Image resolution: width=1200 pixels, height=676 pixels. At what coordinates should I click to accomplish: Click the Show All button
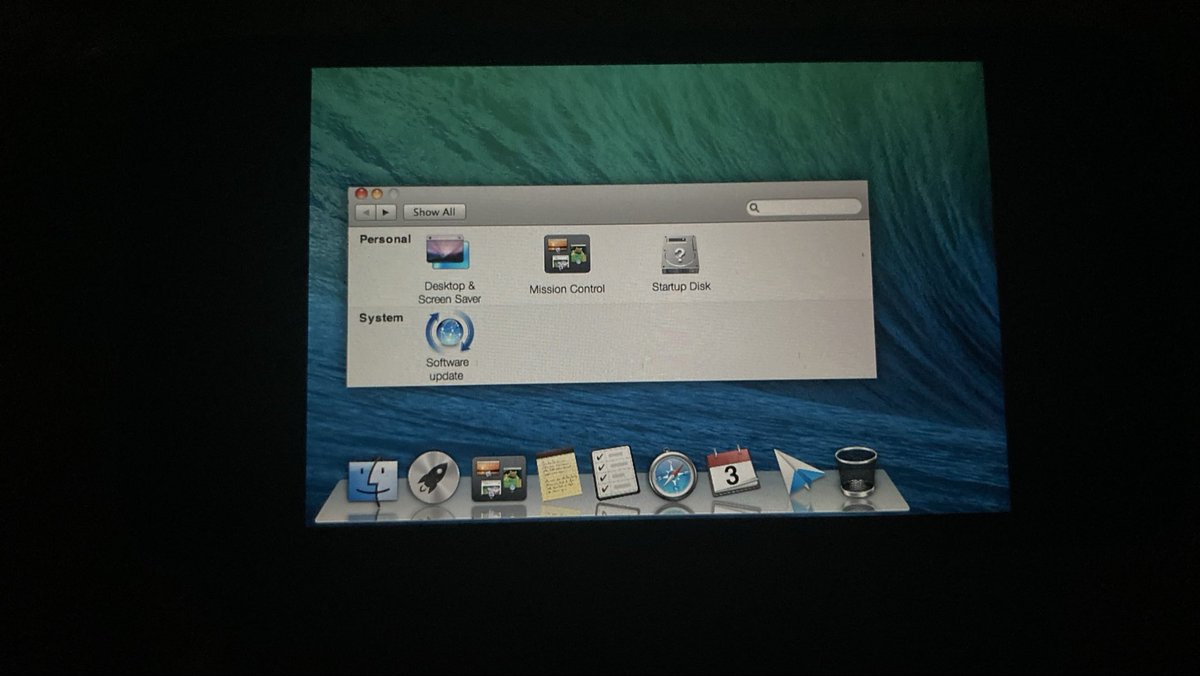click(x=434, y=212)
